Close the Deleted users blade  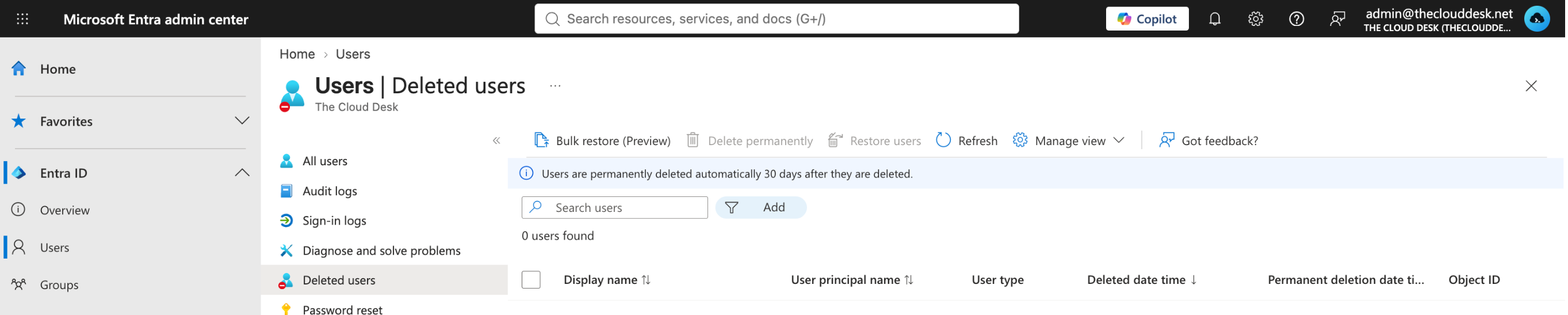[1531, 86]
